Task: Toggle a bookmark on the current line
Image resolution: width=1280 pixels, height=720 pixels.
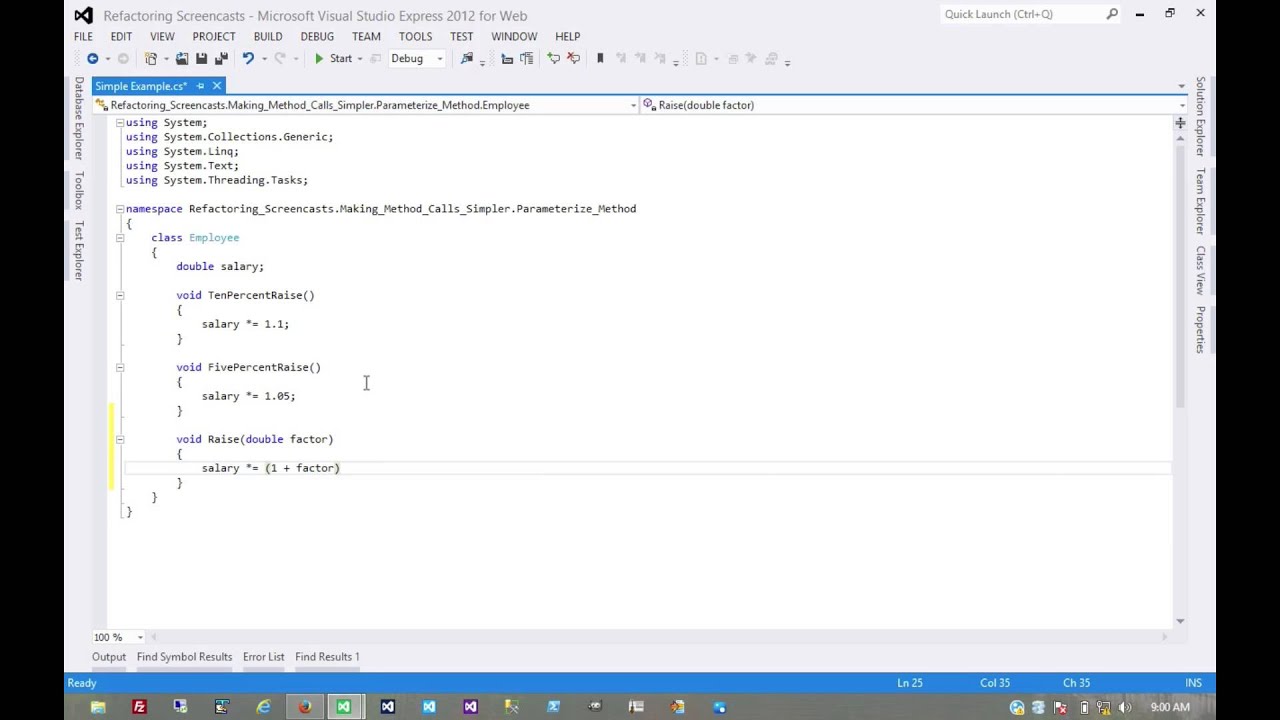Action: point(600,59)
